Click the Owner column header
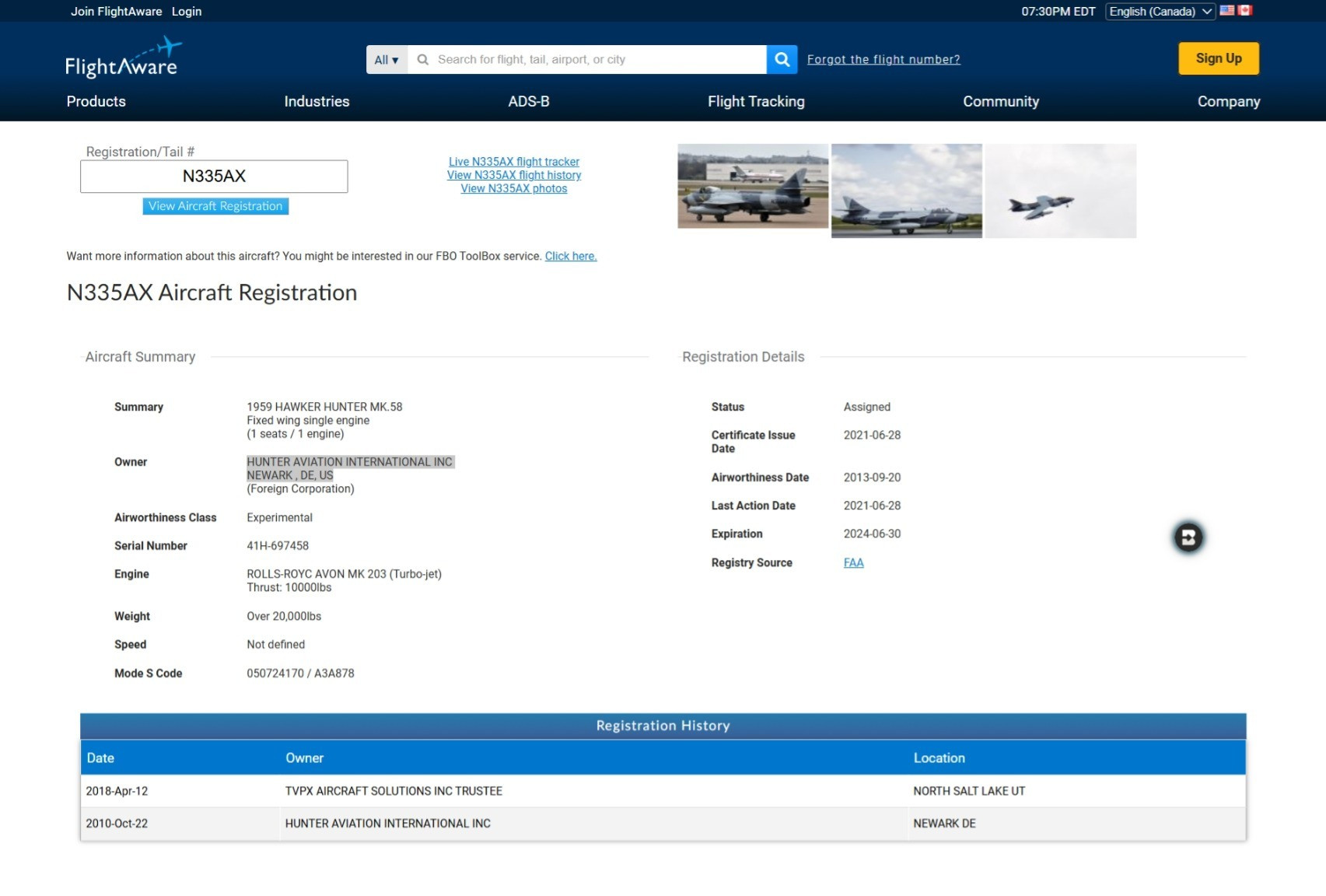1326x896 pixels. [304, 758]
